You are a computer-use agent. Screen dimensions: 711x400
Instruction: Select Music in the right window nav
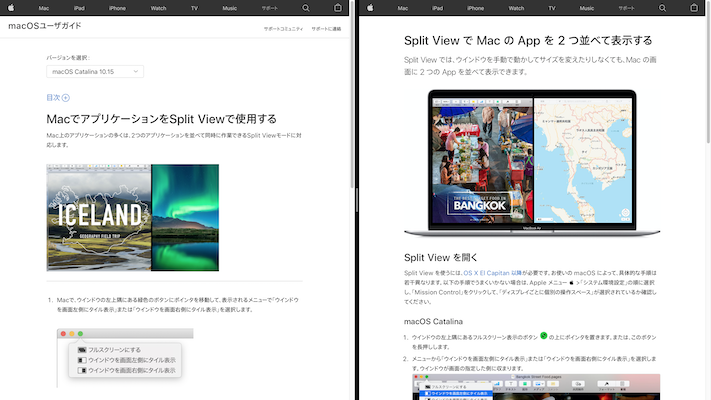point(587,8)
